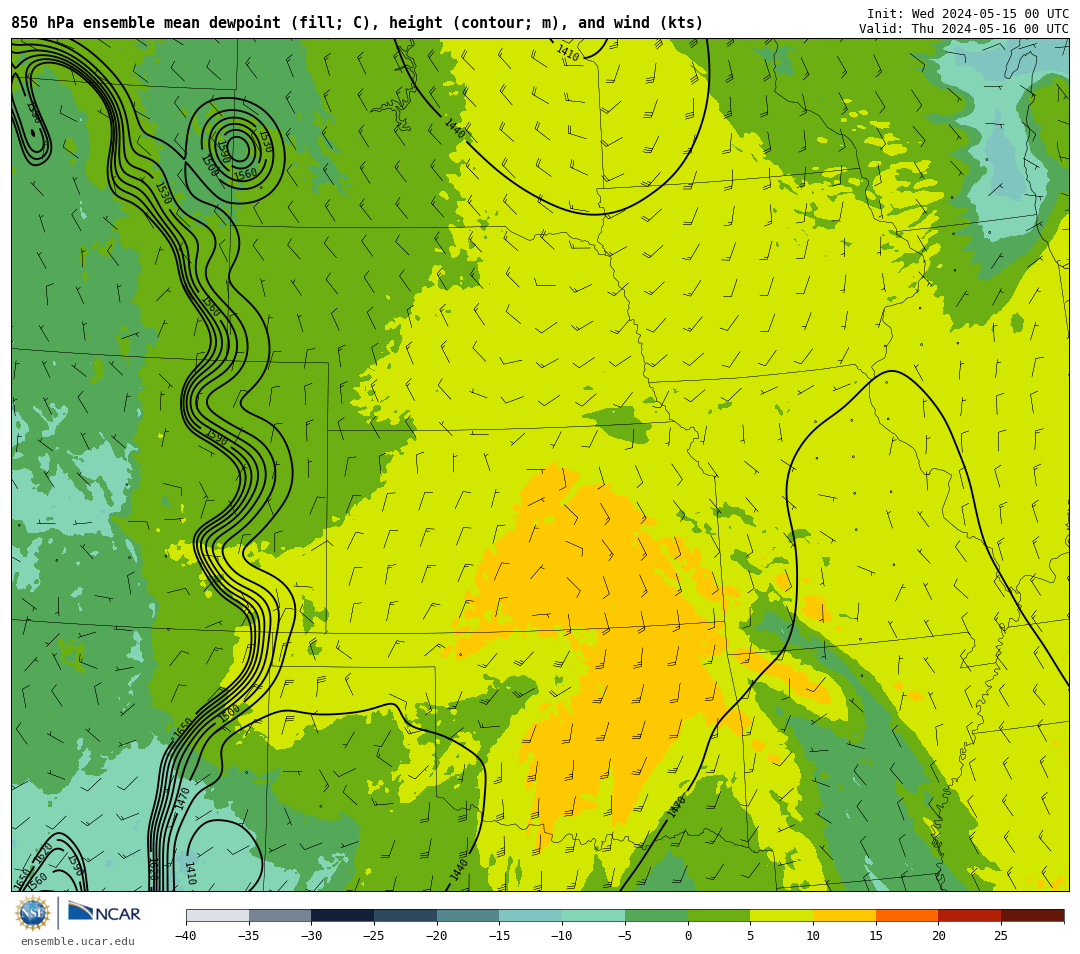
Task: Pick the orange 15 to 20 colorbar segment
Action: tap(907, 915)
